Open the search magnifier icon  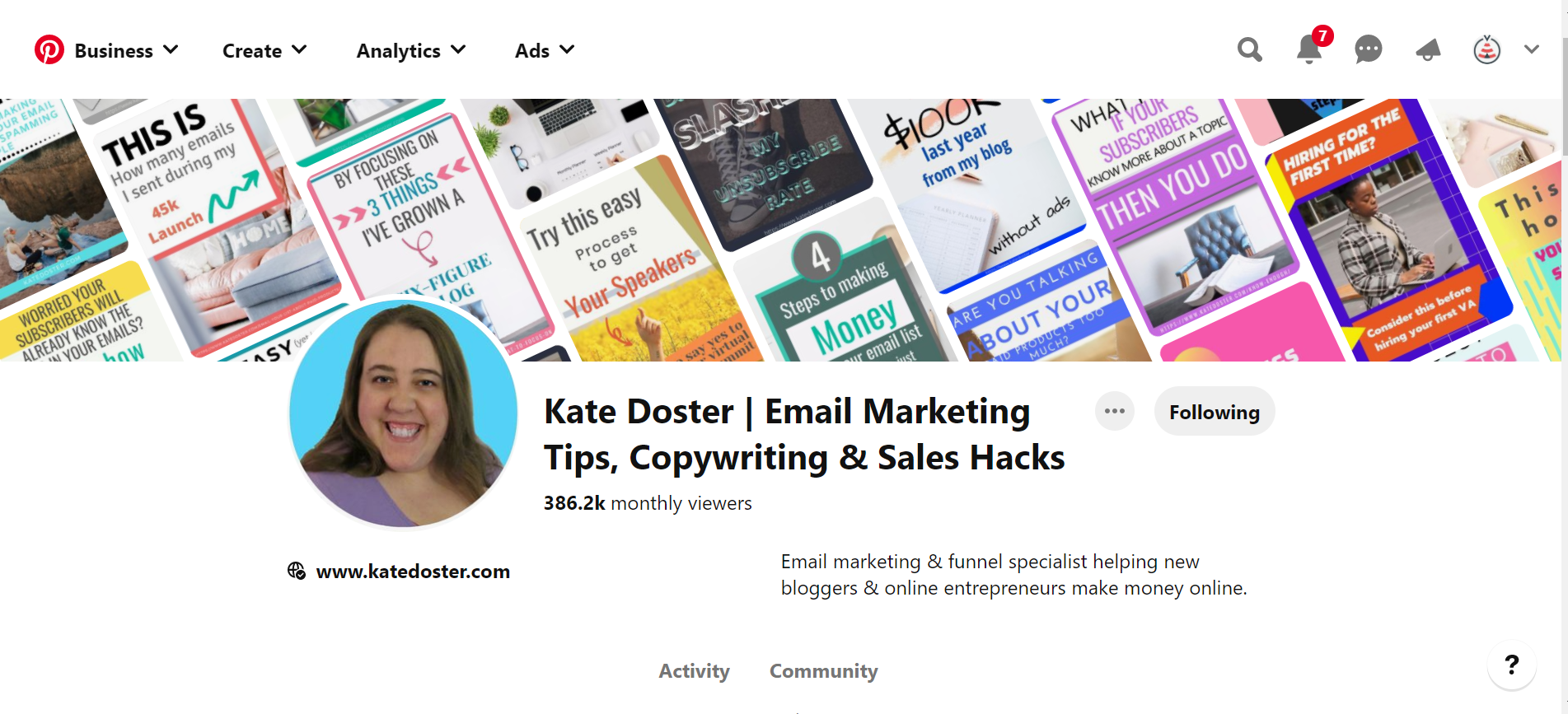point(1250,50)
